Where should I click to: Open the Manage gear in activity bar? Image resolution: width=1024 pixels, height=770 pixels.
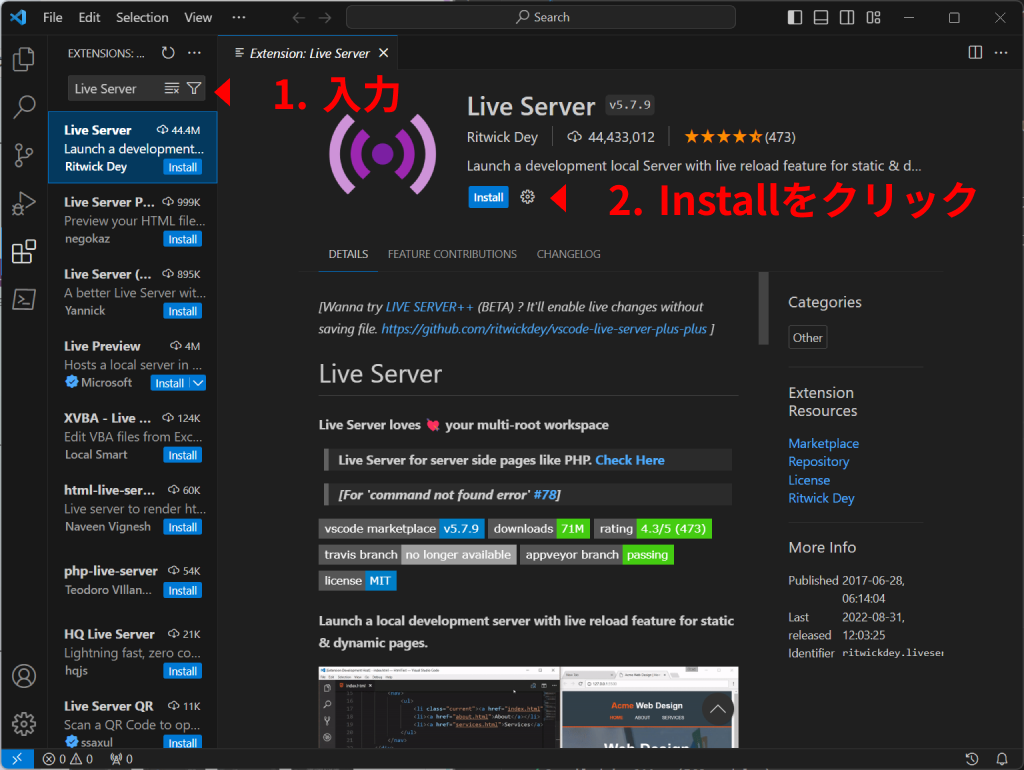pos(24,724)
